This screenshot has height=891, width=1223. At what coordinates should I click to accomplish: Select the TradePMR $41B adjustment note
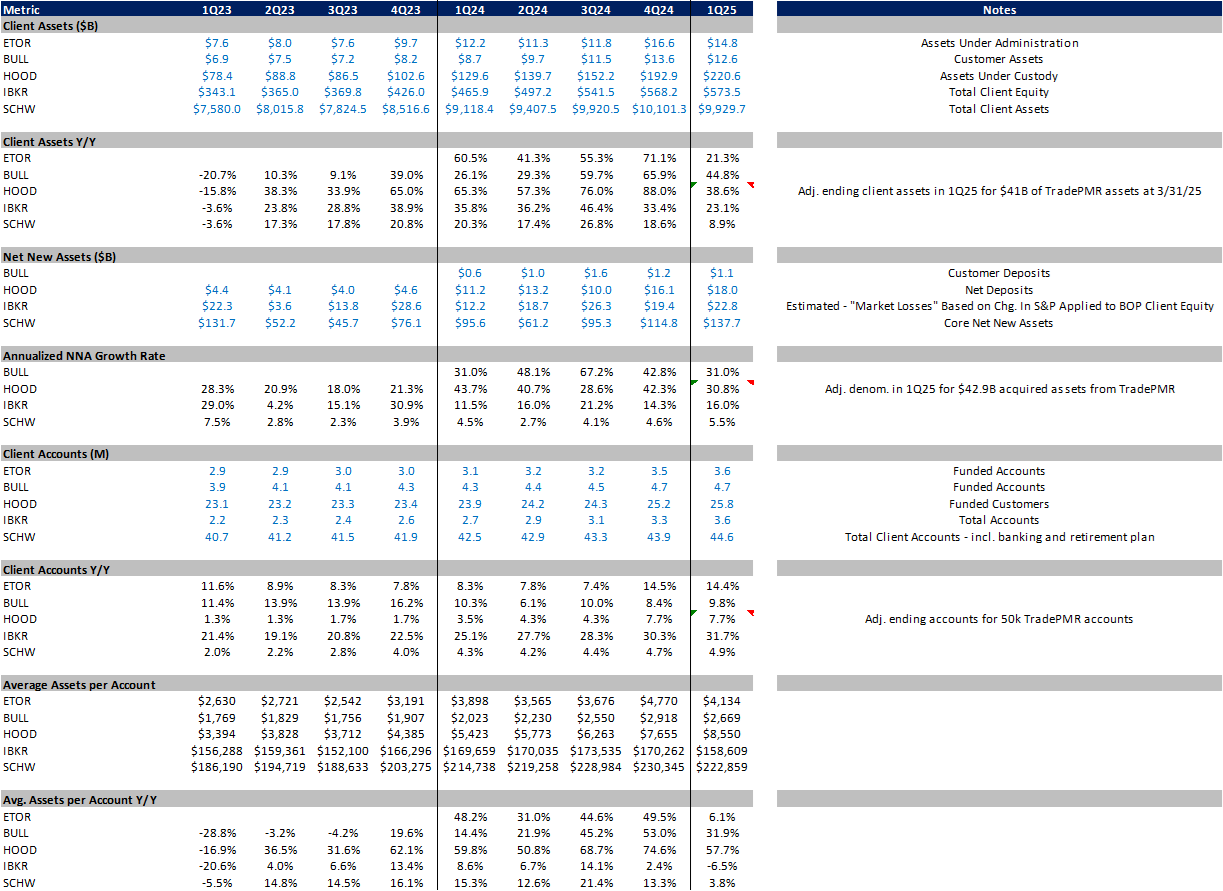click(x=999, y=191)
